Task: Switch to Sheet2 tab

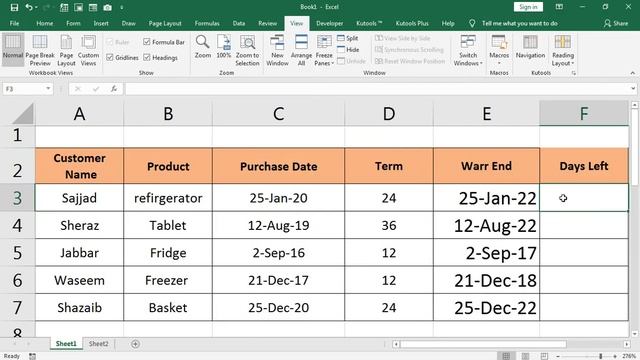Action: [99, 344]
